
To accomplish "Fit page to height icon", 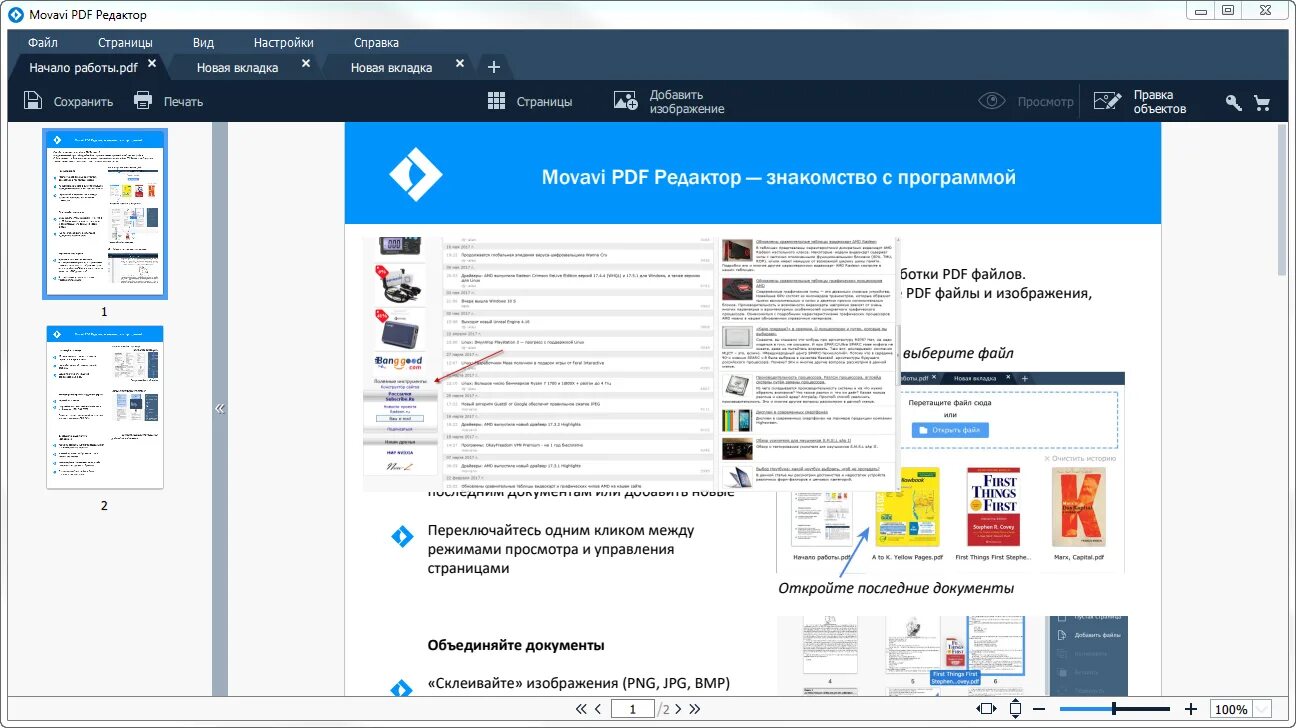I will 1016,709.
